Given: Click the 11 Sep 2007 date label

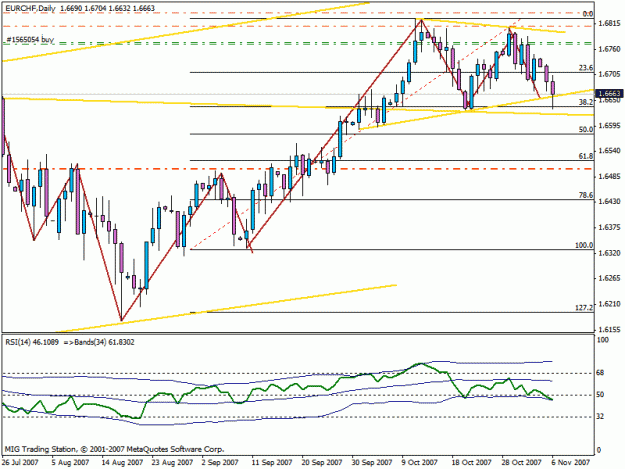Looking at the screenshot, I should pyautogui.click(x=272, y=462).
